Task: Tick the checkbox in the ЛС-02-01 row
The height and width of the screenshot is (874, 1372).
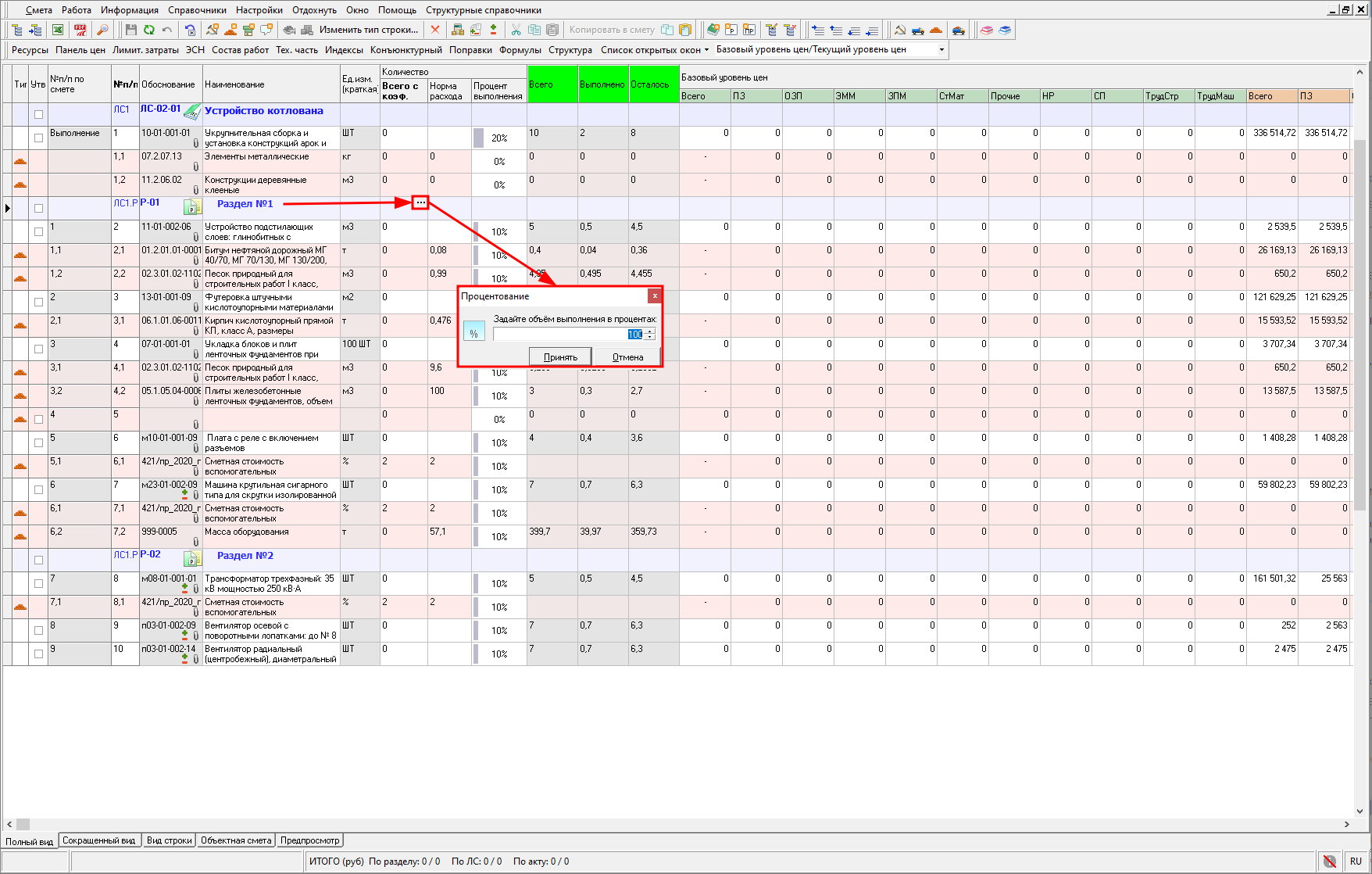Action: point(38,114)
